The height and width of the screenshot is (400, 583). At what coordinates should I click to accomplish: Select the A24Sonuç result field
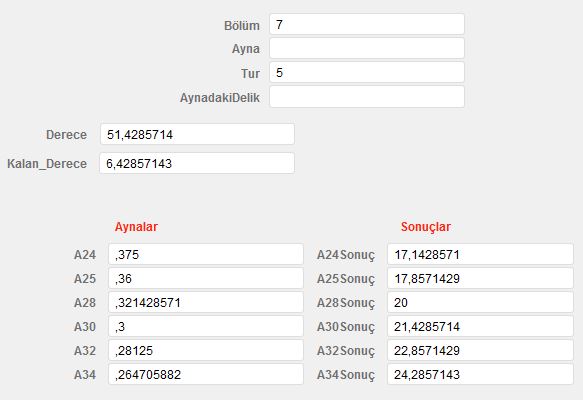480,255
